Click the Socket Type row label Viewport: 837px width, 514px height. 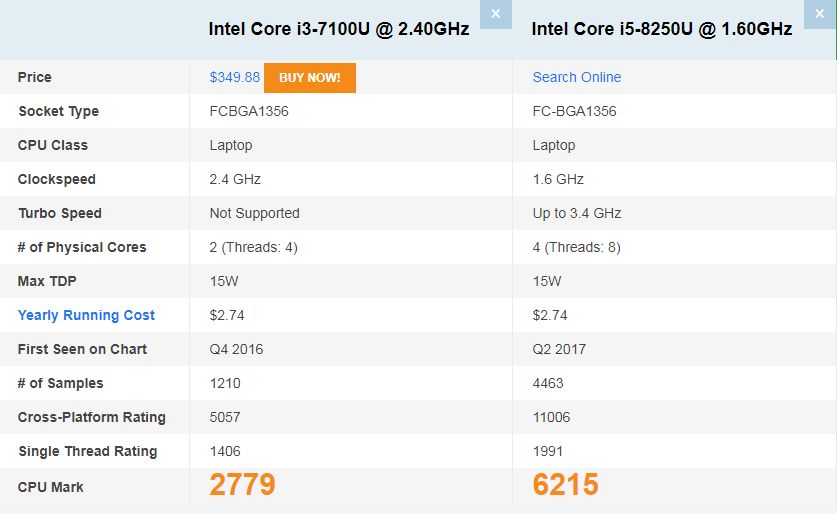(58, 111)
